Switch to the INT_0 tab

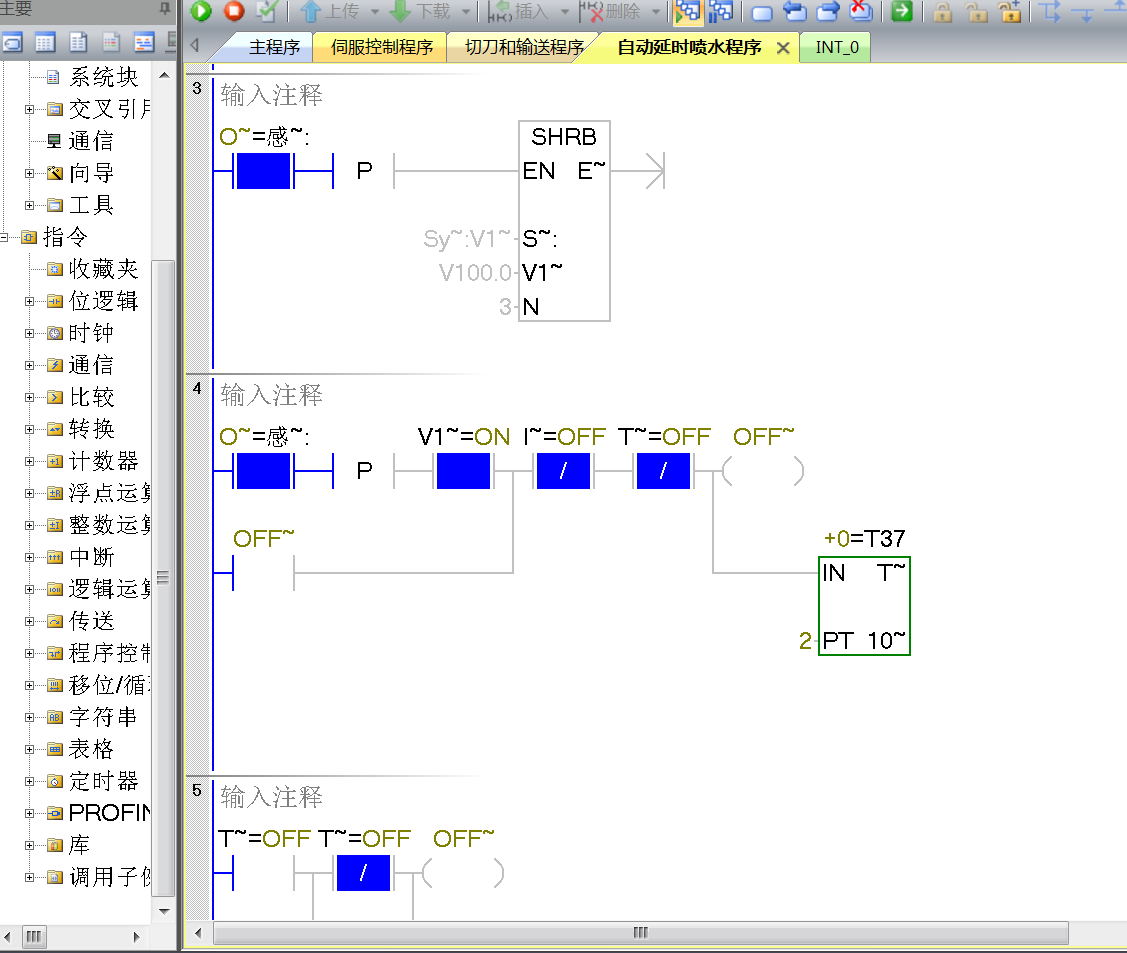pyautogui.click(x=836, y=47)
